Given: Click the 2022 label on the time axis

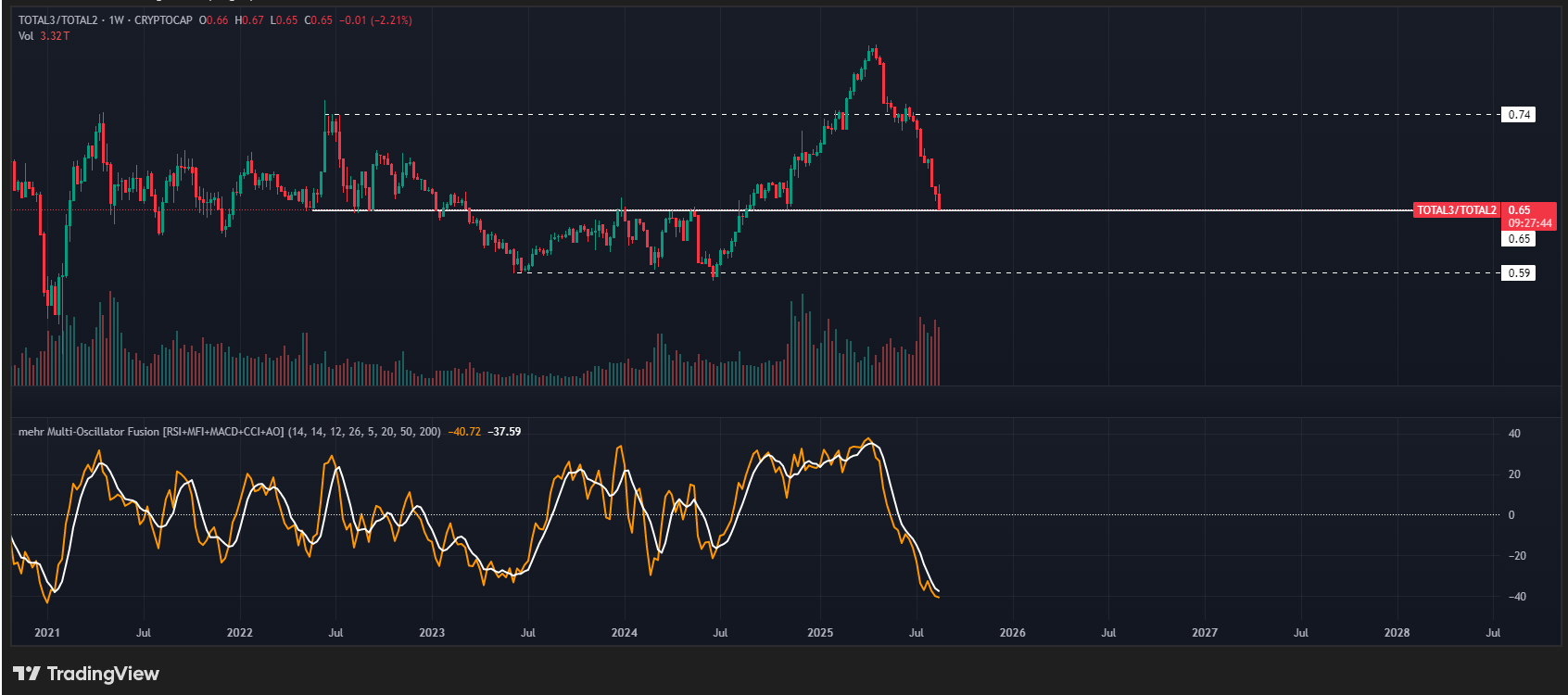Looking at the screenshot, I should pyautogui.click(x=240, y=633).
